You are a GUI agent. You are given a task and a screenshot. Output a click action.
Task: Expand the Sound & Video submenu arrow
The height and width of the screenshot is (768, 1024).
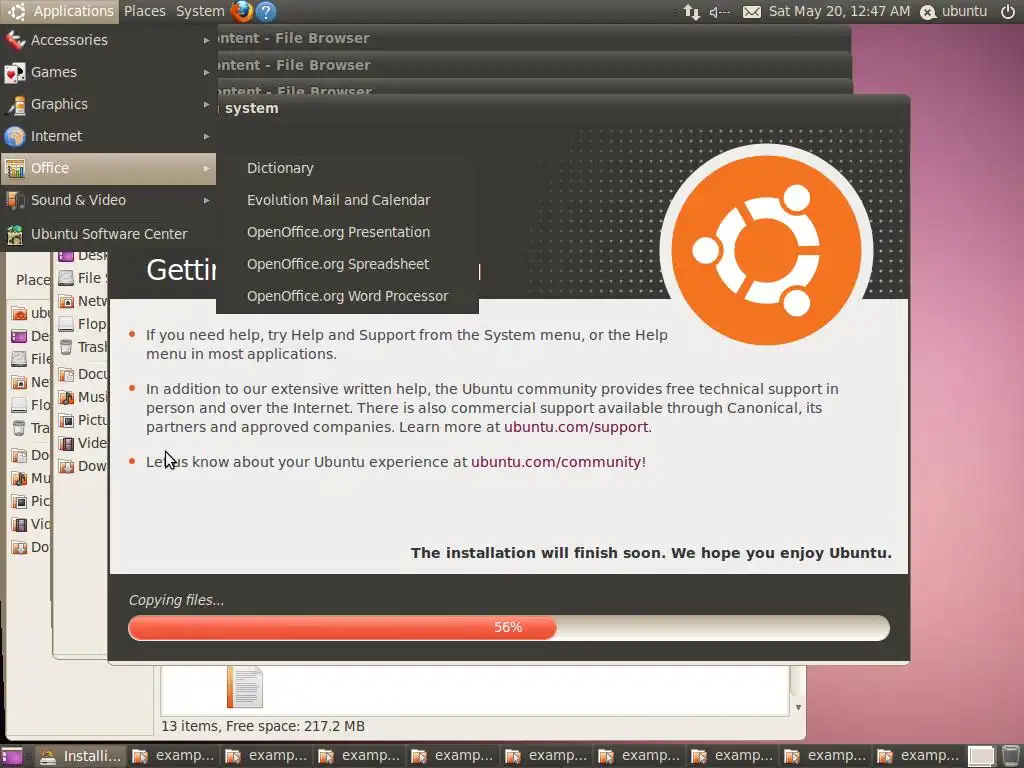[206, 200]
